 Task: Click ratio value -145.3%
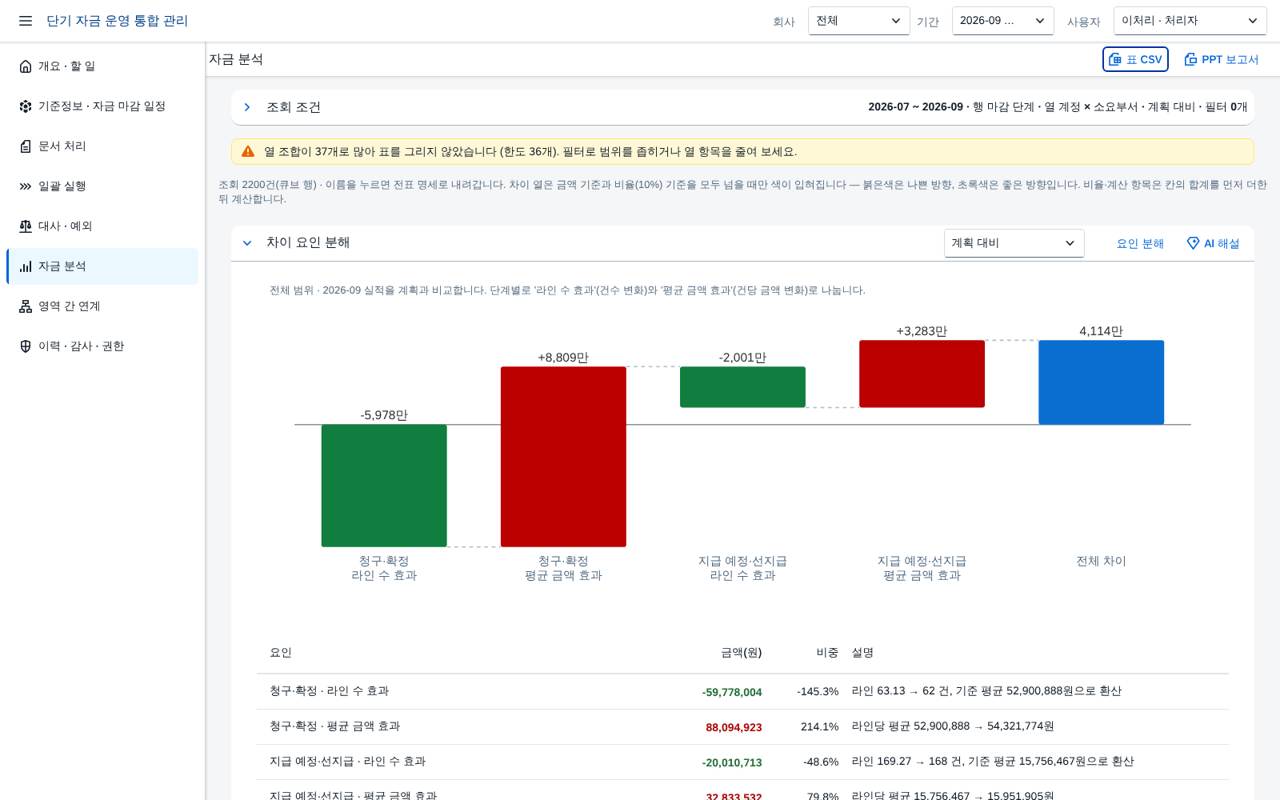(x=818, y=691)
